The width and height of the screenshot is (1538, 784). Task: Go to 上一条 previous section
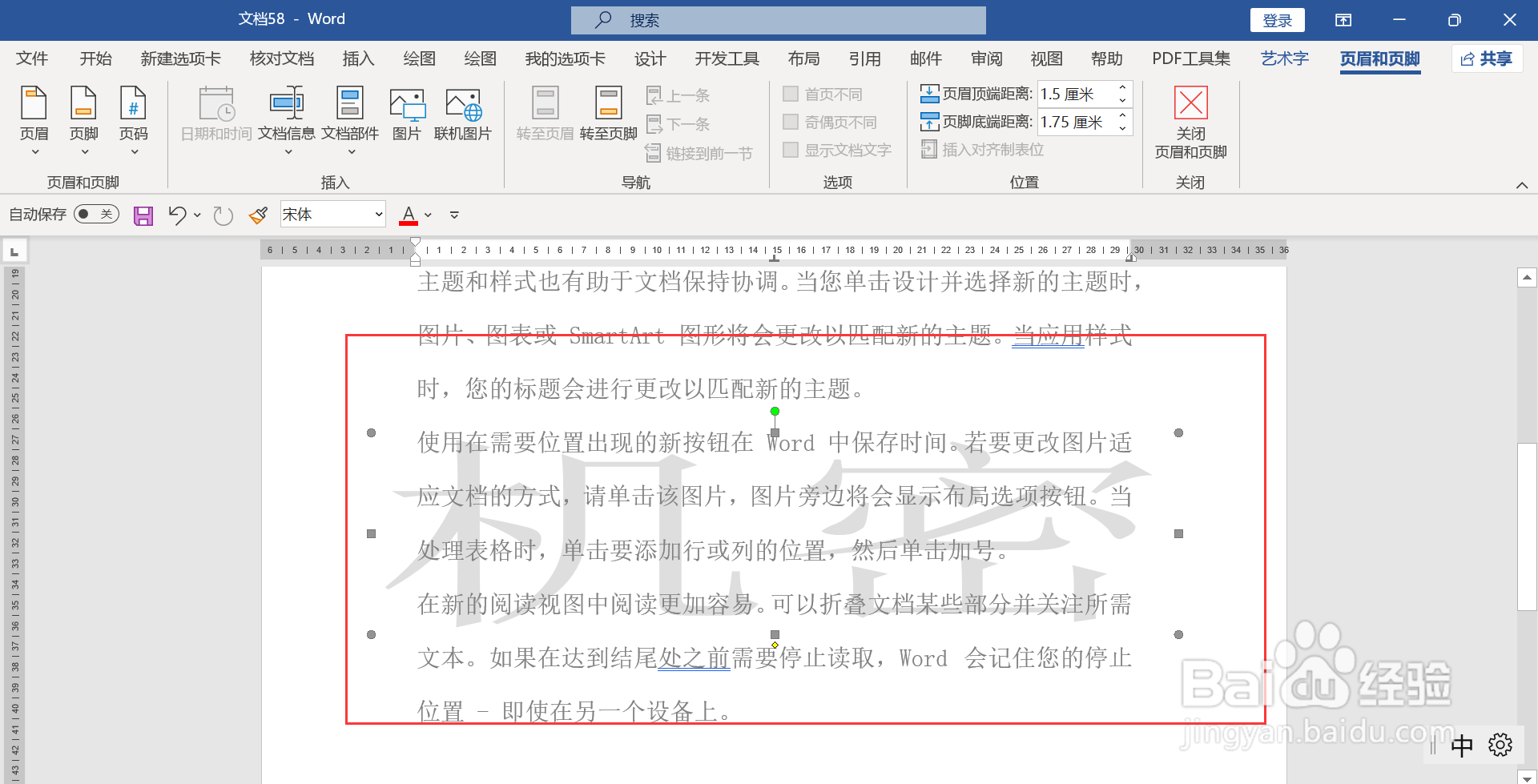click(678, 95)
